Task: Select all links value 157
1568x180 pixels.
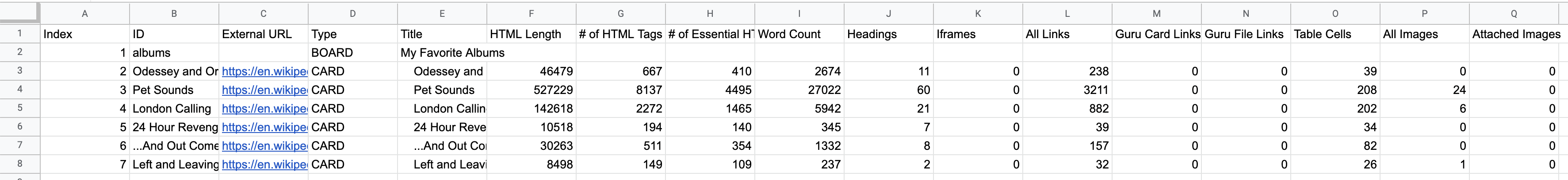Action: [1067, 146]
